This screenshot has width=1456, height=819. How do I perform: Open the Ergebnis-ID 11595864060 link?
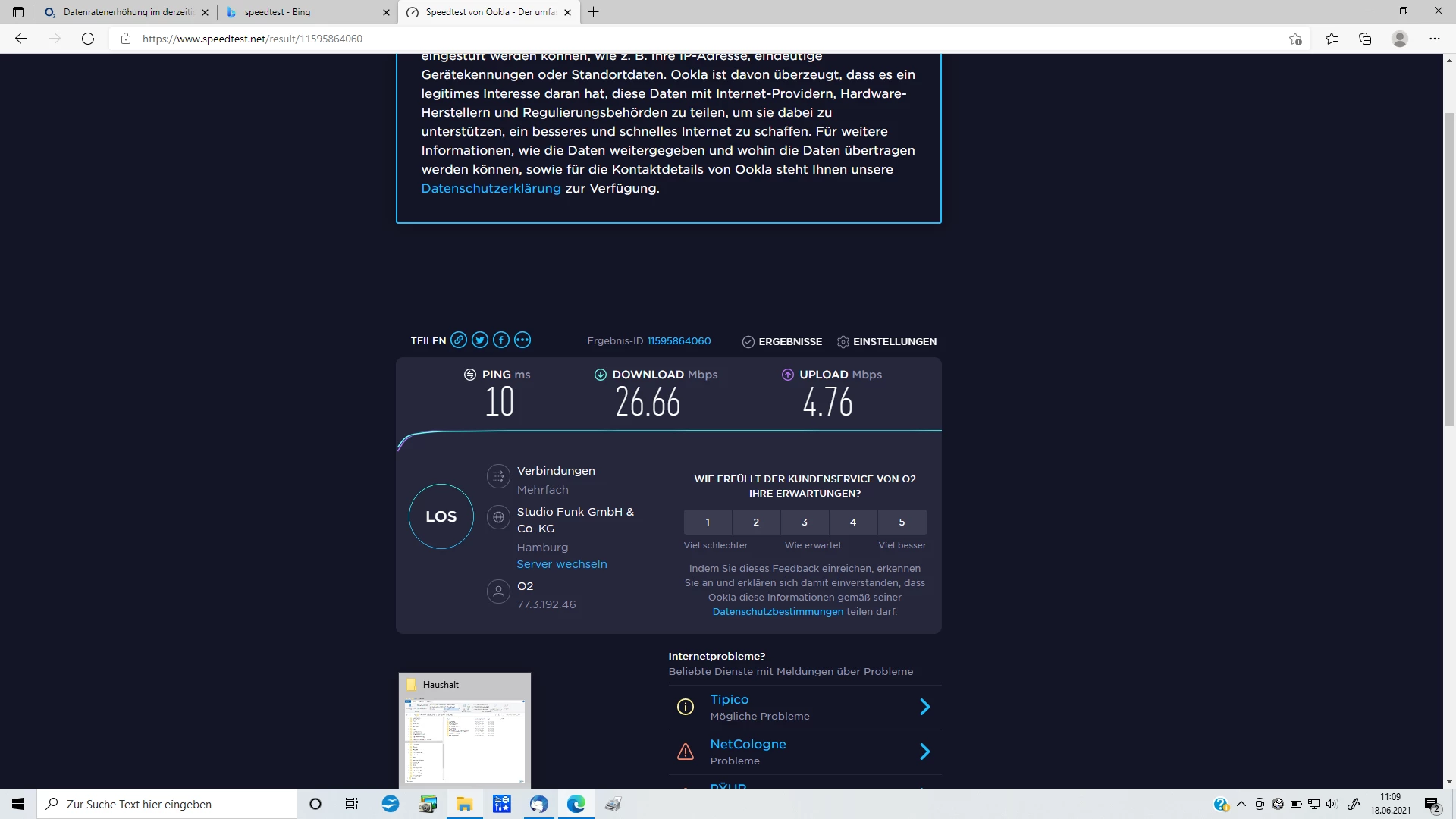679,341
